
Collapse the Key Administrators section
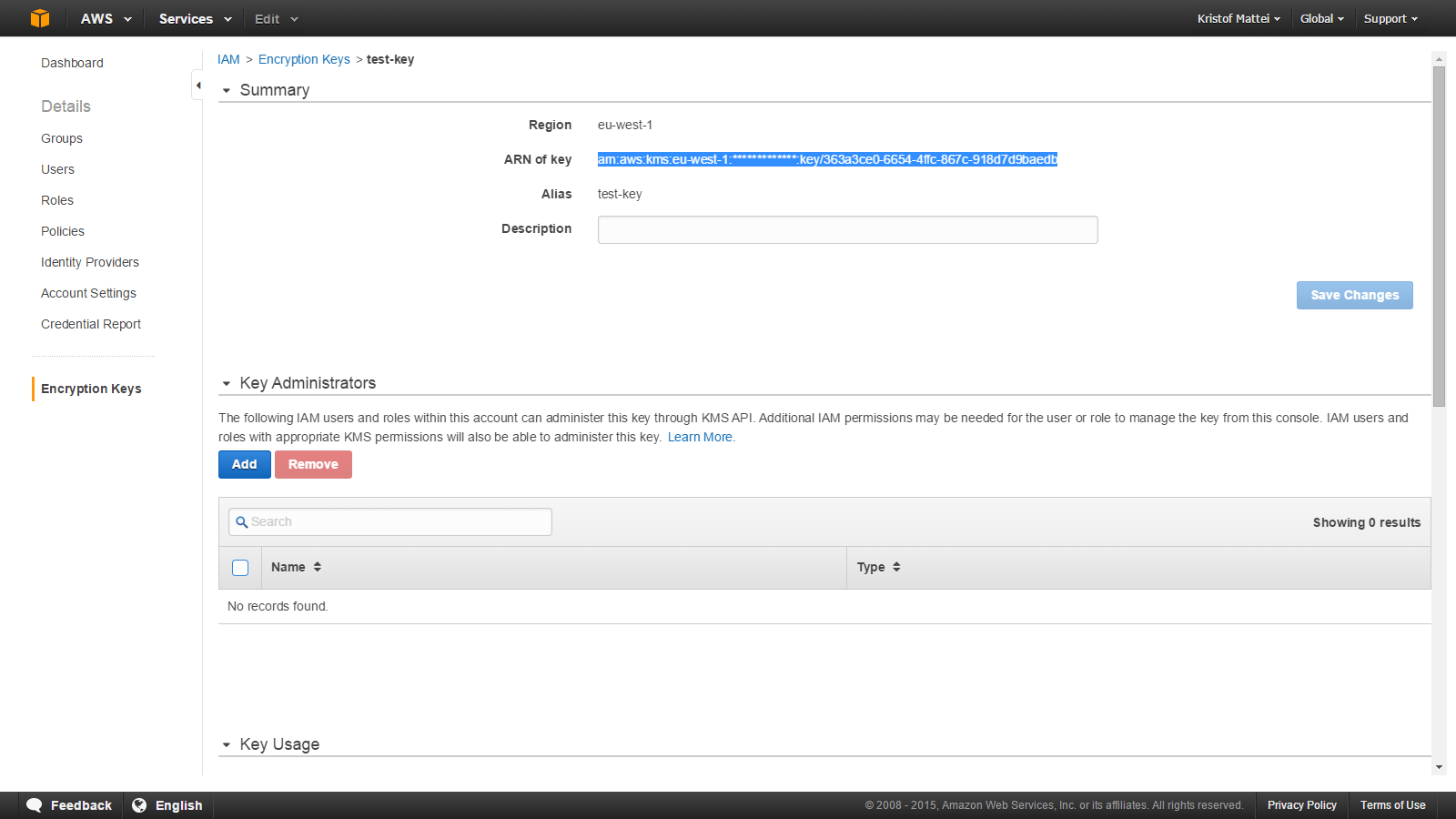click(x=227, y=384)
